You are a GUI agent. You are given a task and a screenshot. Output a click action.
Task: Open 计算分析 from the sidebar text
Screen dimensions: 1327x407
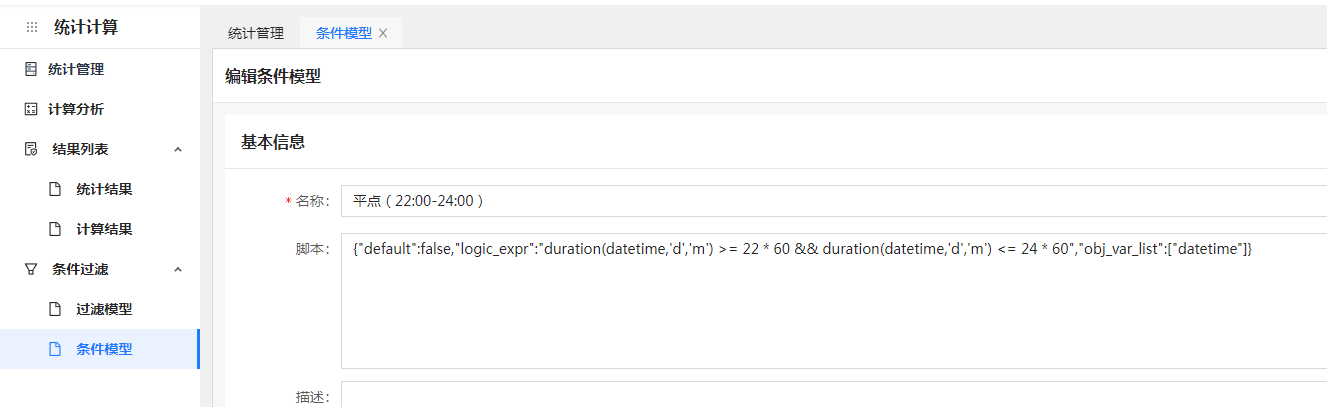point(76,109)
